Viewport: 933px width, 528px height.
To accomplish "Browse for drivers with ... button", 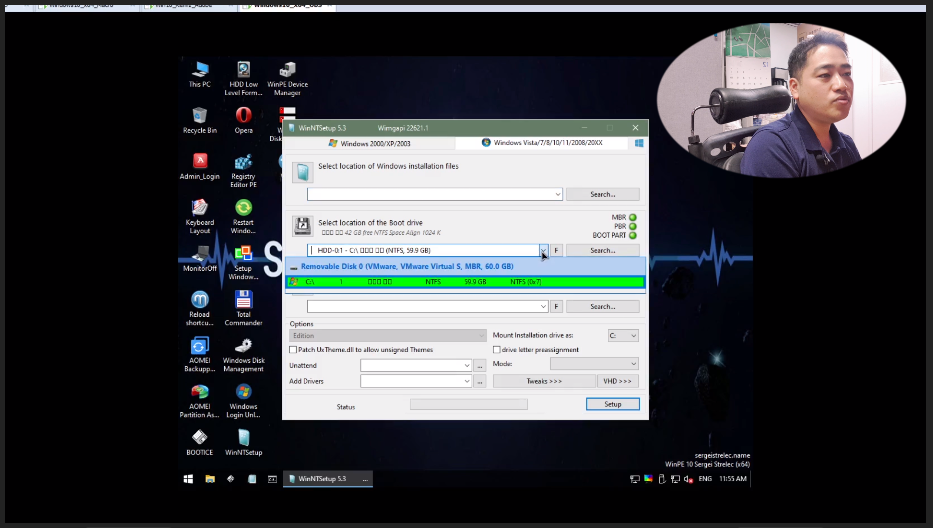I will [x=480, y=382].
